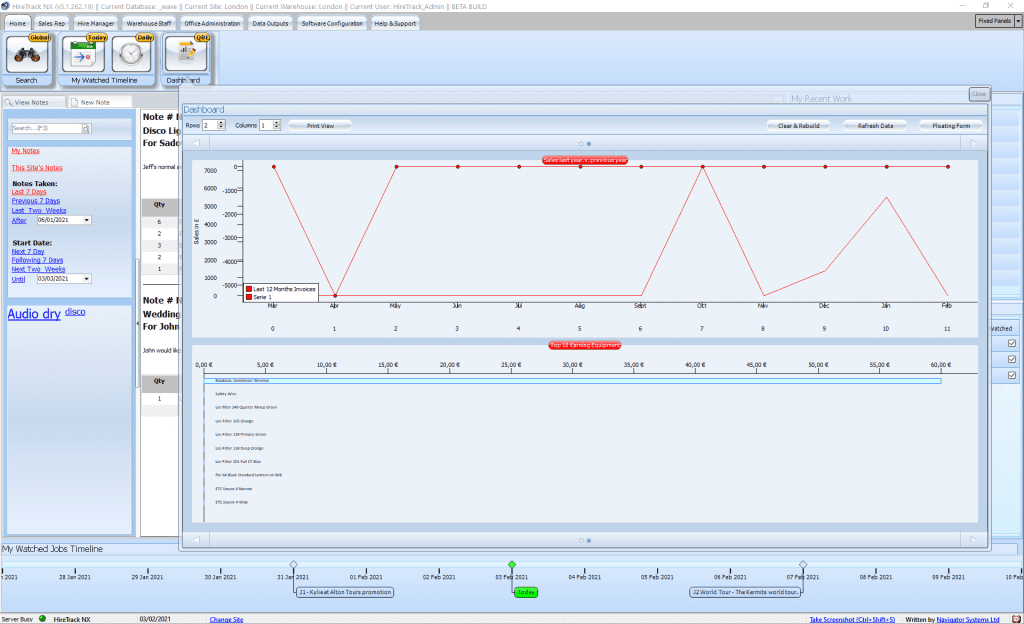Click red Last 12 Months Invoices legend swatch
The image size is (1024, 624).
[249, 289]
